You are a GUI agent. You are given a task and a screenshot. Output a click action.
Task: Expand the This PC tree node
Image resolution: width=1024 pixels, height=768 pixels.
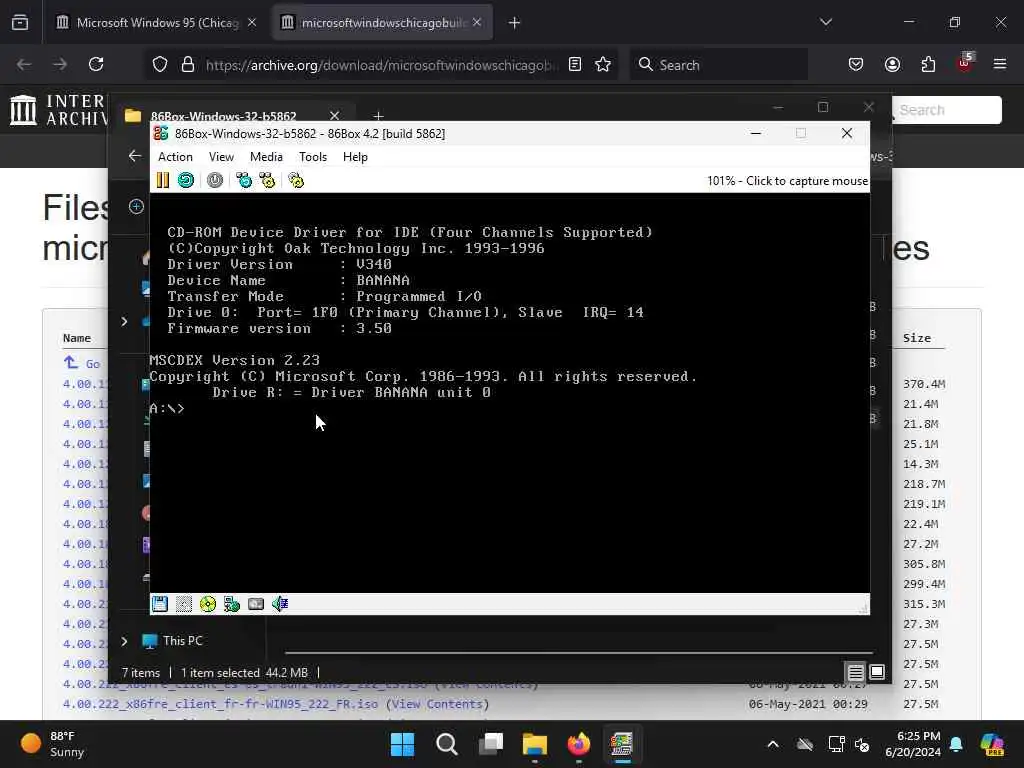click(124, 641)
